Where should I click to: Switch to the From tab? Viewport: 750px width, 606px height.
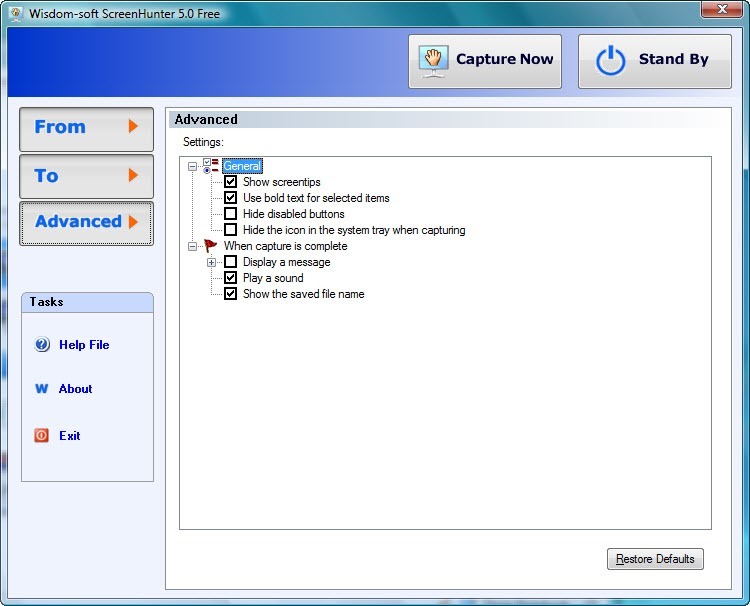coord(86,128)
